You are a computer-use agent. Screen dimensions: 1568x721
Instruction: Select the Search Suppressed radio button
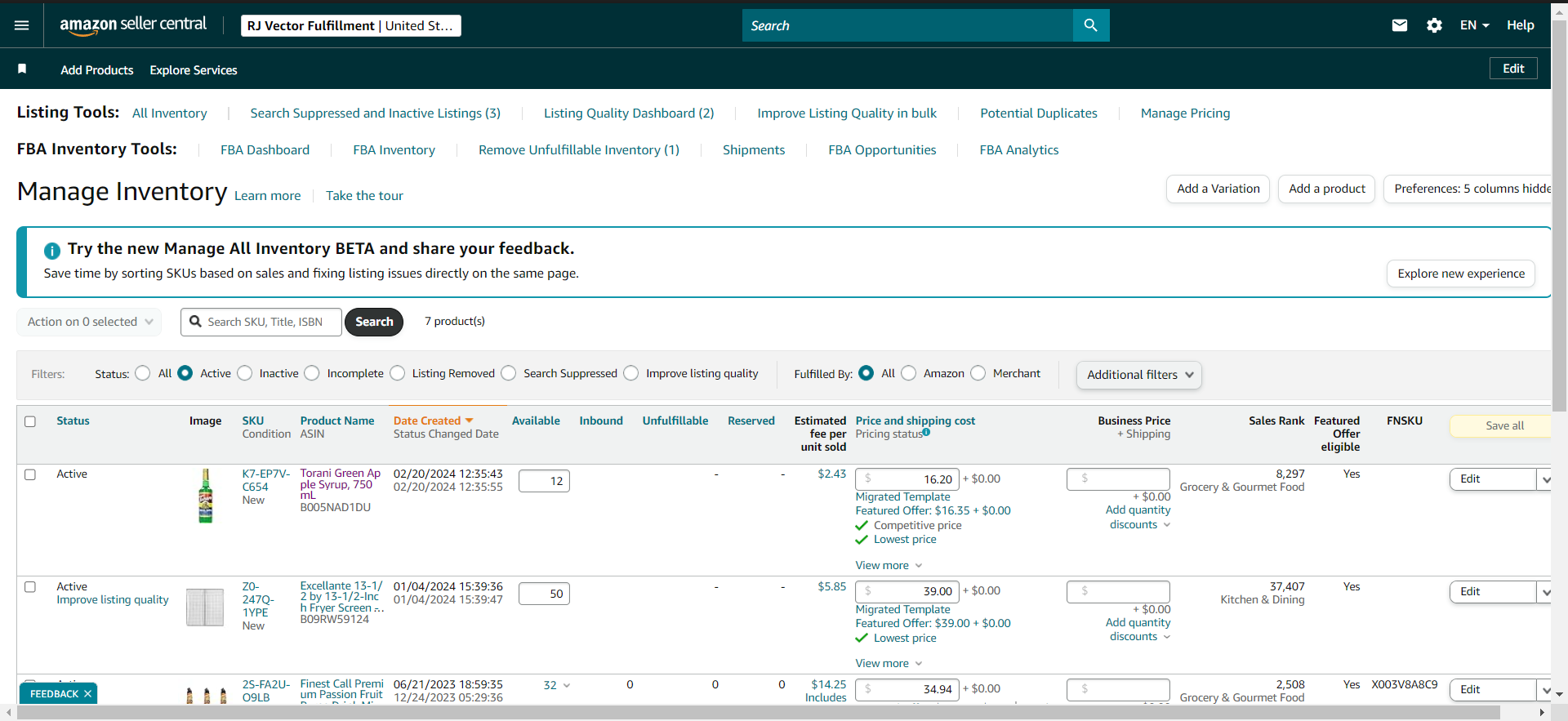tap(509, 373)
